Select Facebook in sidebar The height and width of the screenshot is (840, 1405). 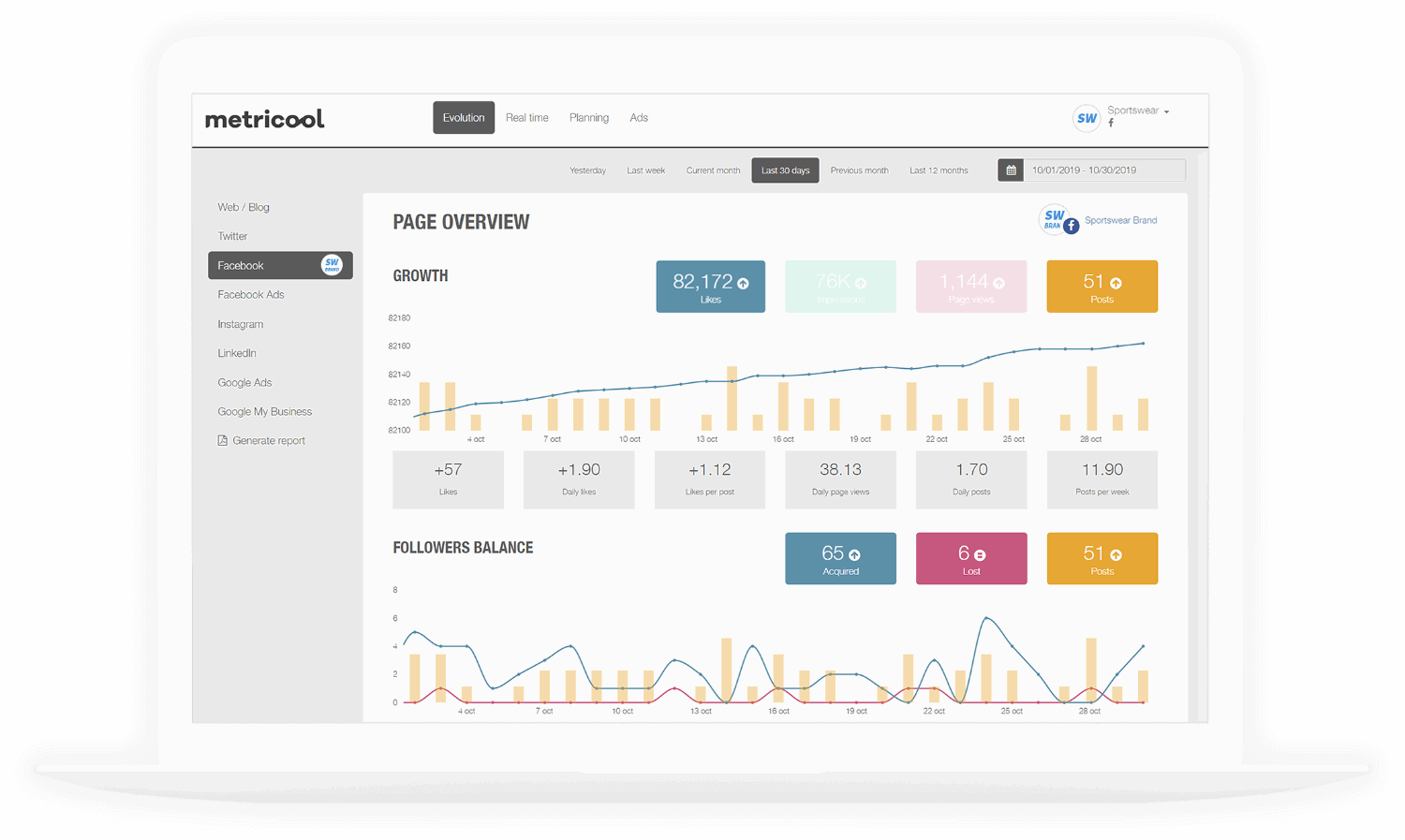point(280,265)
